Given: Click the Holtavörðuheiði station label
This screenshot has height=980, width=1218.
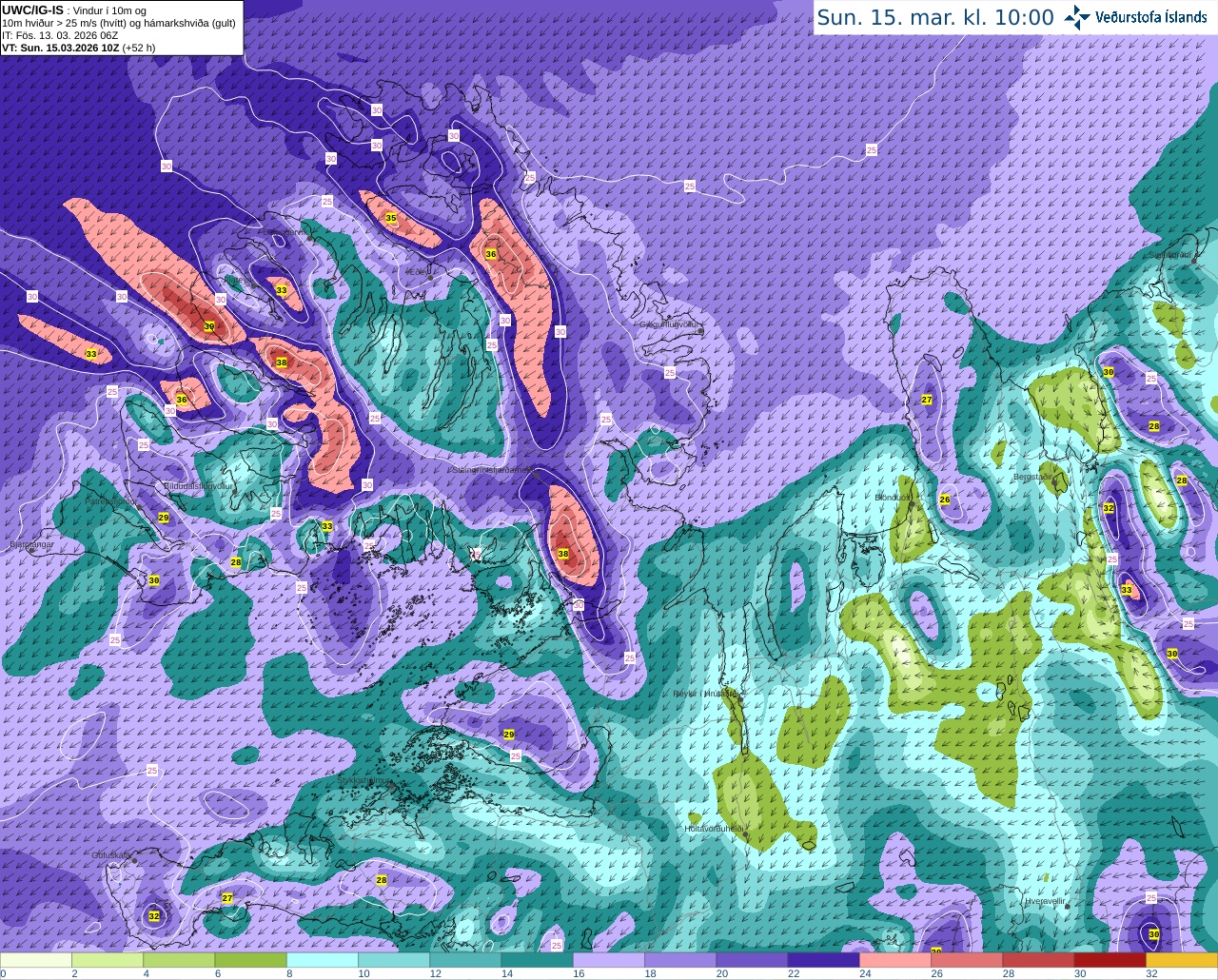Looking at the screenshot, I should click(x=714, y=828).
